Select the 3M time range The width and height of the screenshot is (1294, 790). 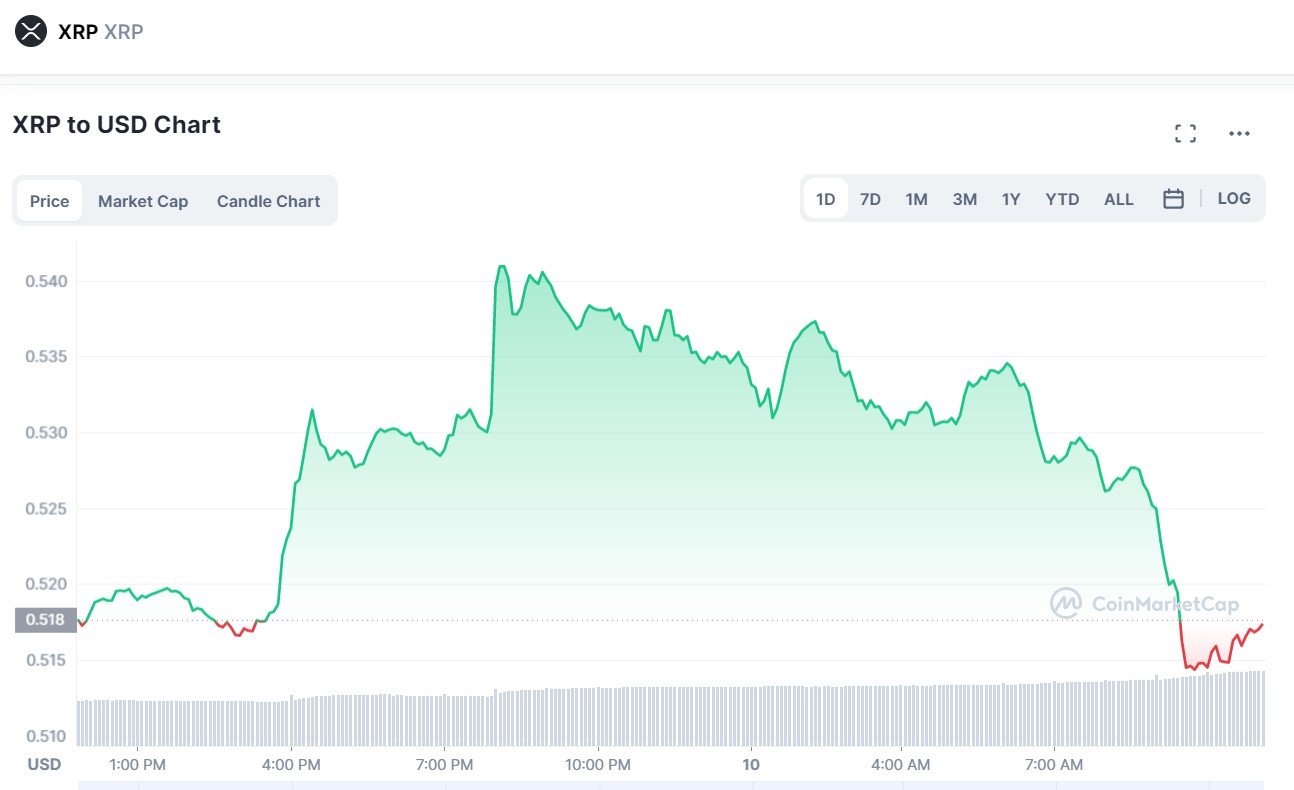[x=964, y=199]
